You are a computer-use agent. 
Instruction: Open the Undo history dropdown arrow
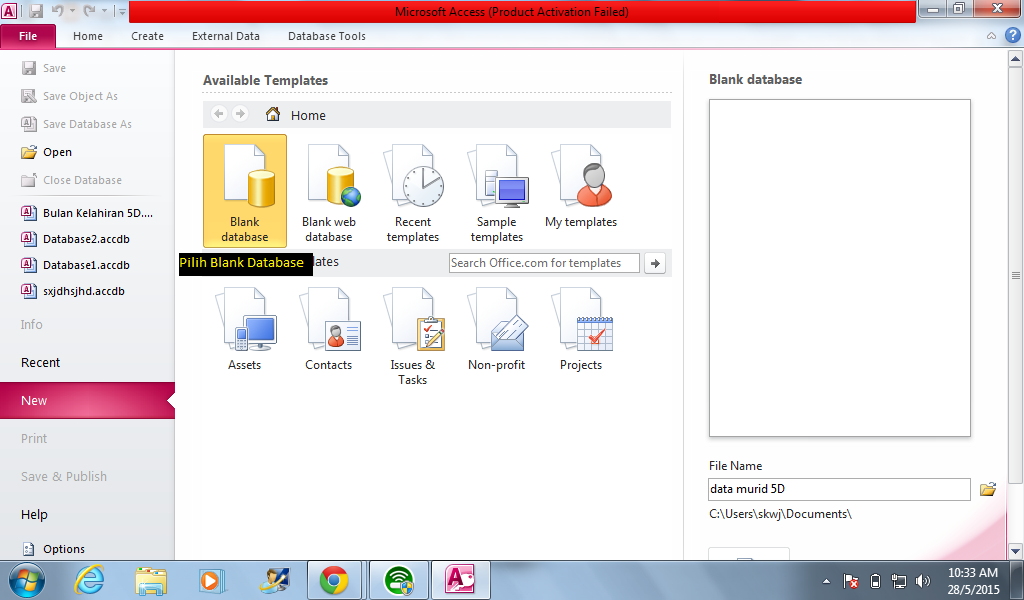[x=72, y=12]
